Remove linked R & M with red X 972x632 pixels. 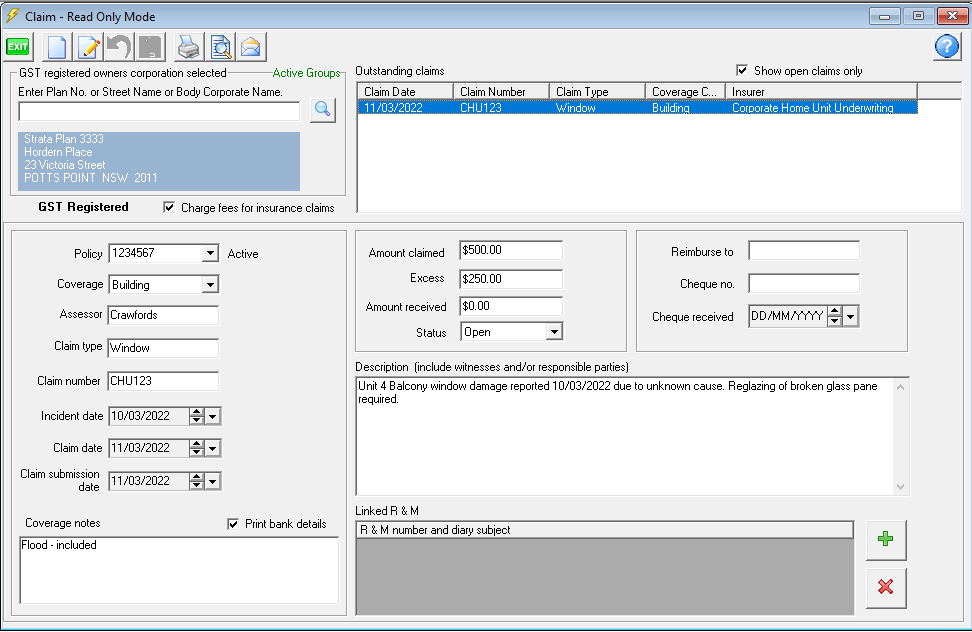click(x=885, y=587)
